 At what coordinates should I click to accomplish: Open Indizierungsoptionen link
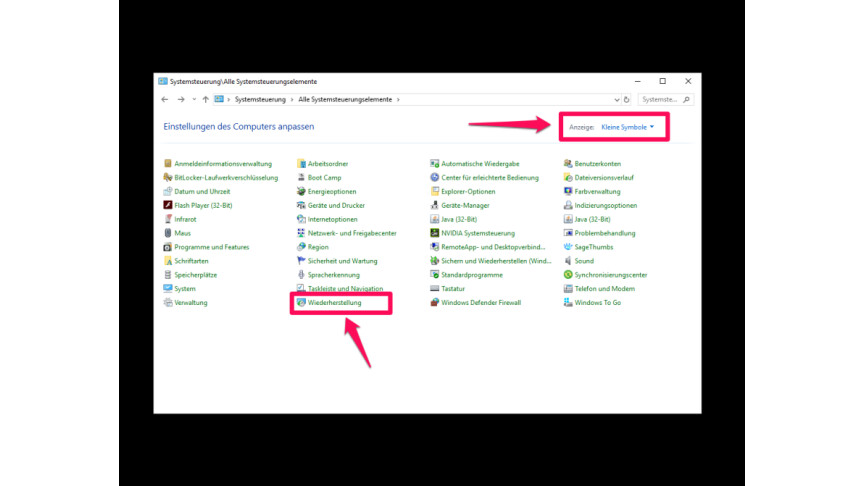click(x=606, y=205)
